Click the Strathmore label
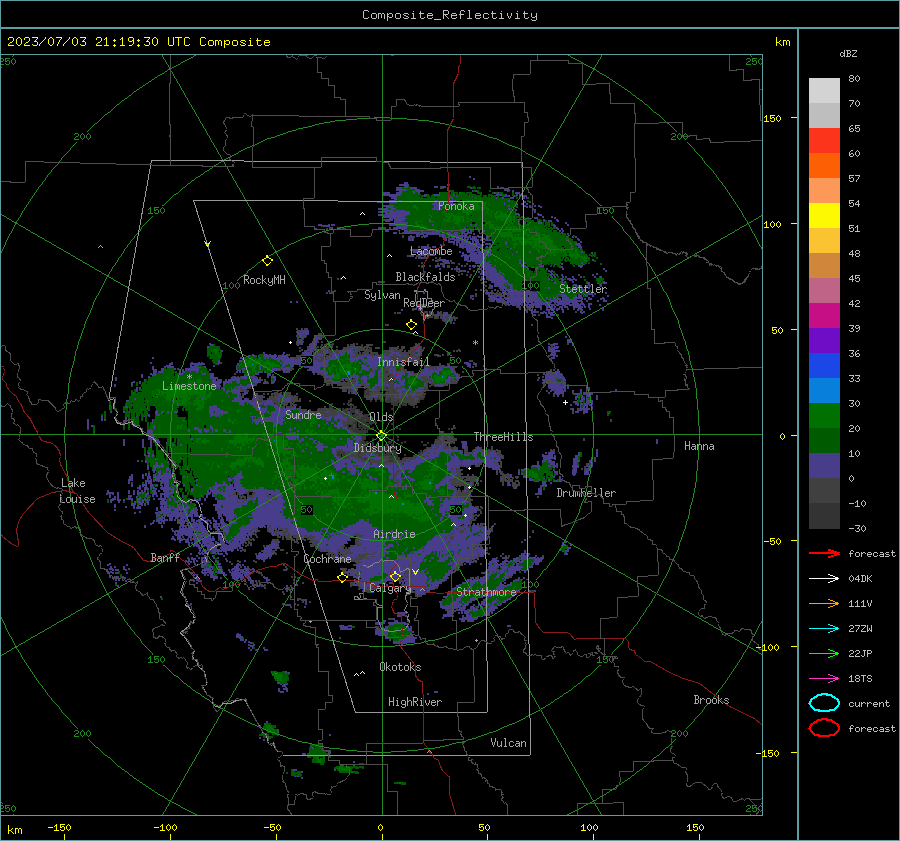The height and width of the screenshot is (841, 900). pyautogui.click(x=486, y=592)
